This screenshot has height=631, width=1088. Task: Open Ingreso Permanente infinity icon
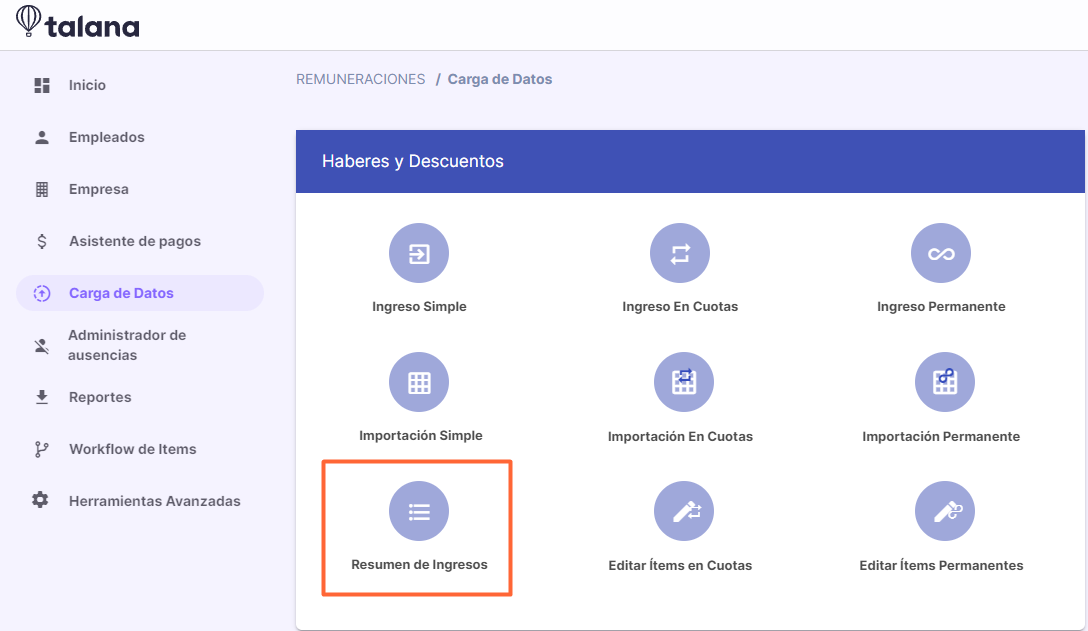941,253
